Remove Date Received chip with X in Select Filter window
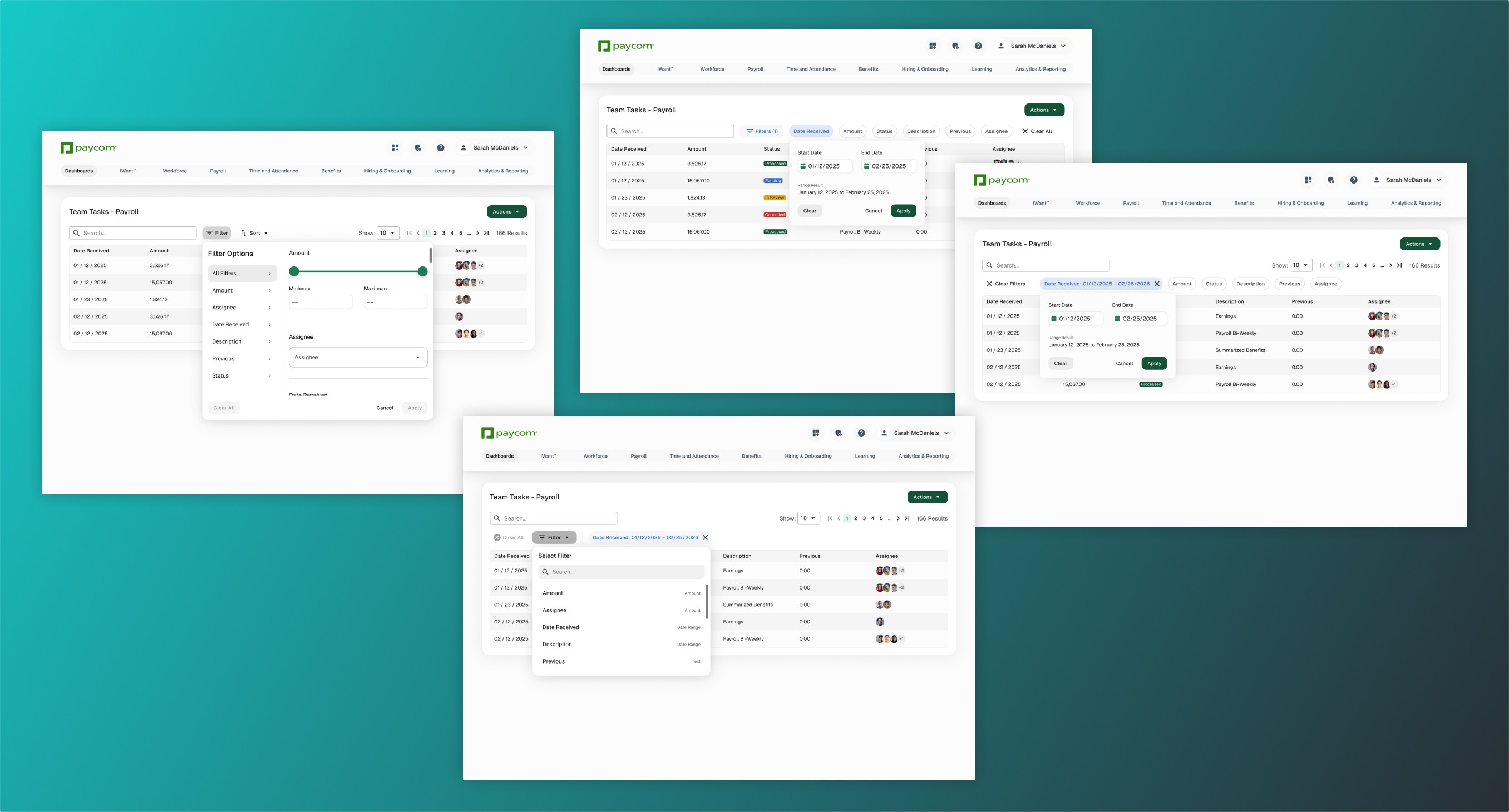 (706, 537)
